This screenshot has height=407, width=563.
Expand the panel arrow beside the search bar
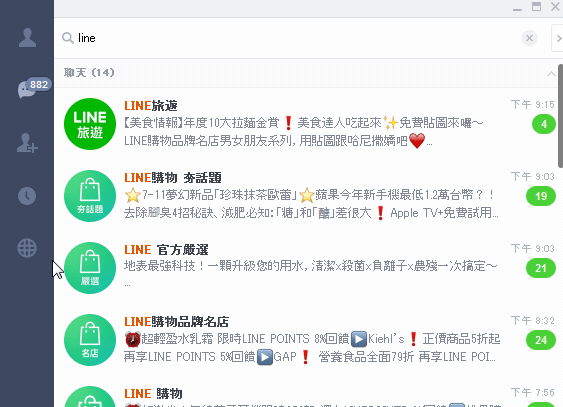click(x=558, y=38)
